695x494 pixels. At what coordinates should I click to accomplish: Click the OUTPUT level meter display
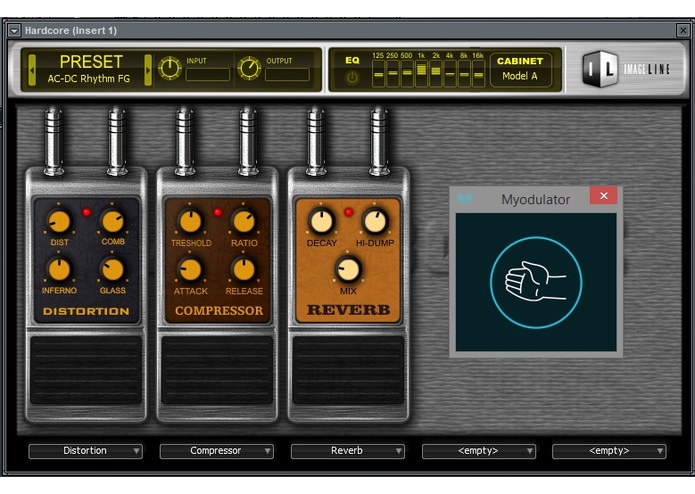click(x=287, y=74)
